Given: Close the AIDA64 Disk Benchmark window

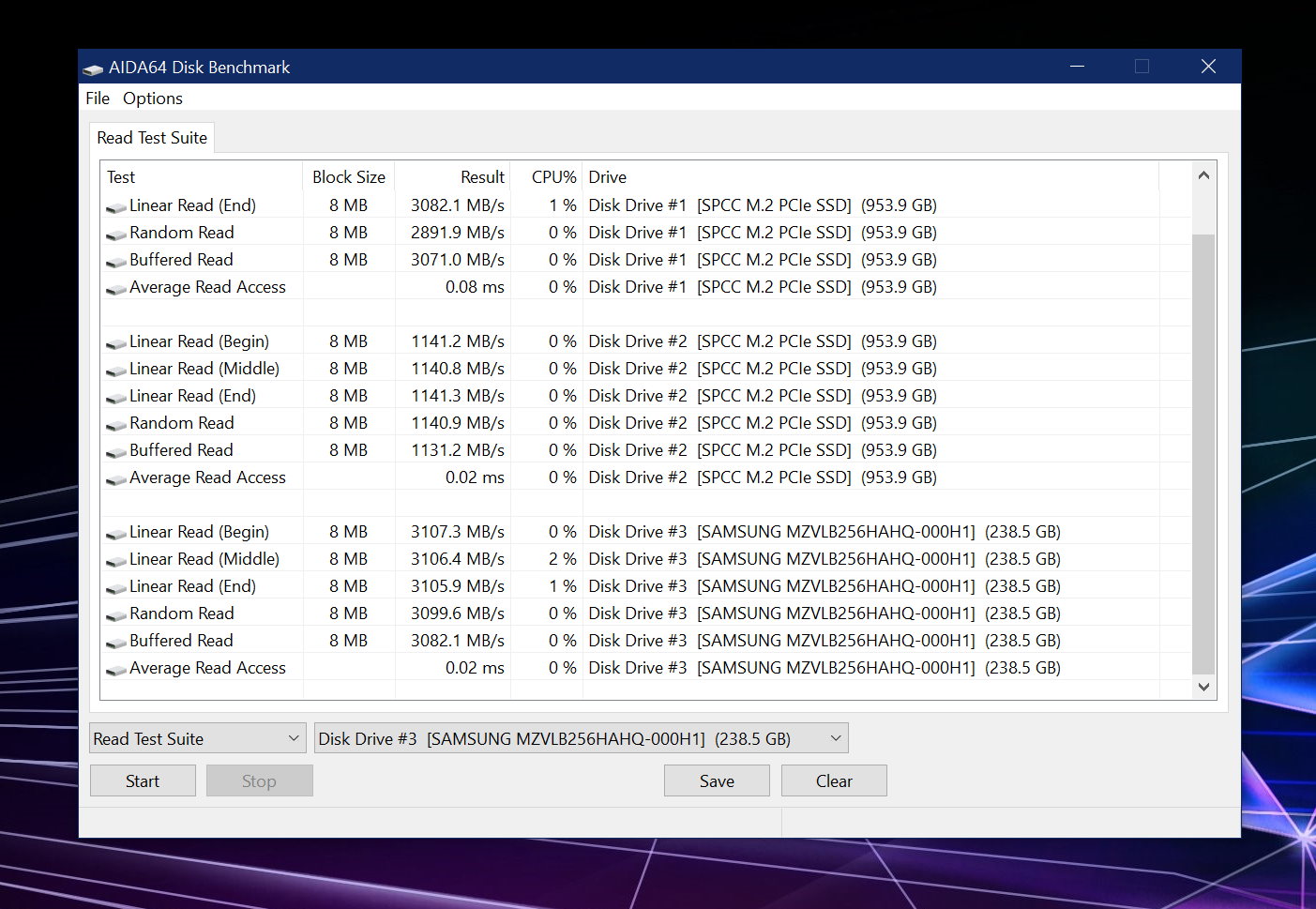Looking at the screenshot, I should (1208, 67).
